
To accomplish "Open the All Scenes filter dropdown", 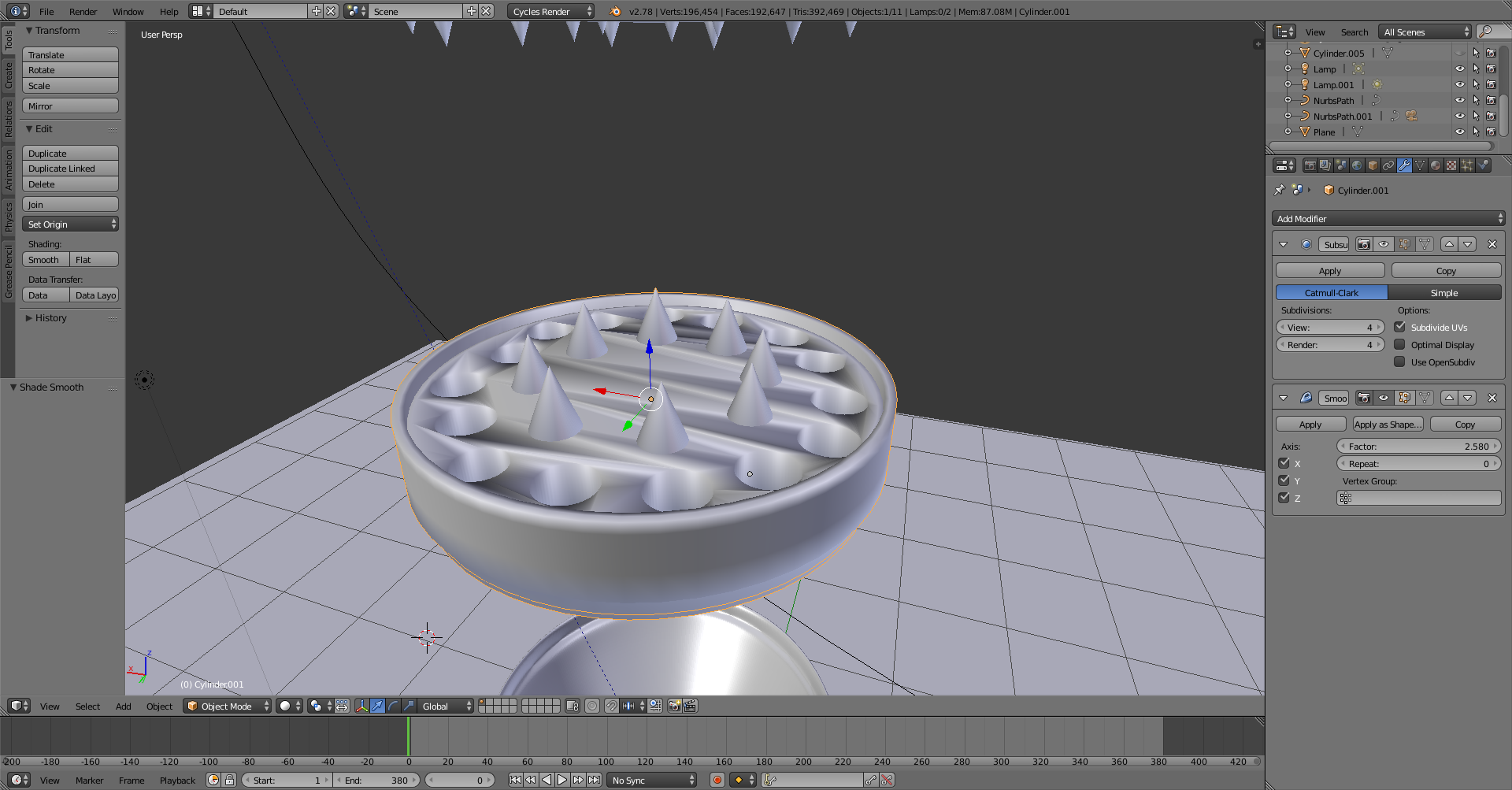I will (1425, 32).
